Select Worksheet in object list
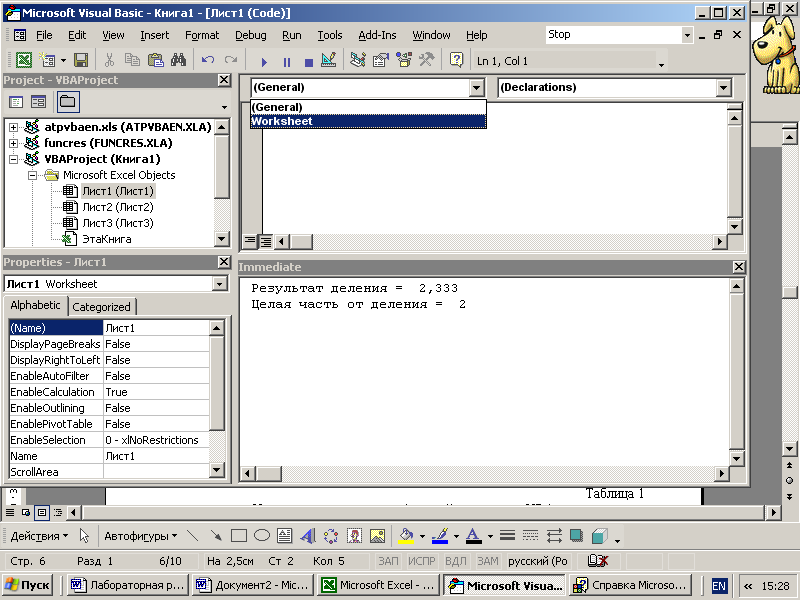Image resolution: width=800 pixels, height=600 pixels. click(368, 121)
